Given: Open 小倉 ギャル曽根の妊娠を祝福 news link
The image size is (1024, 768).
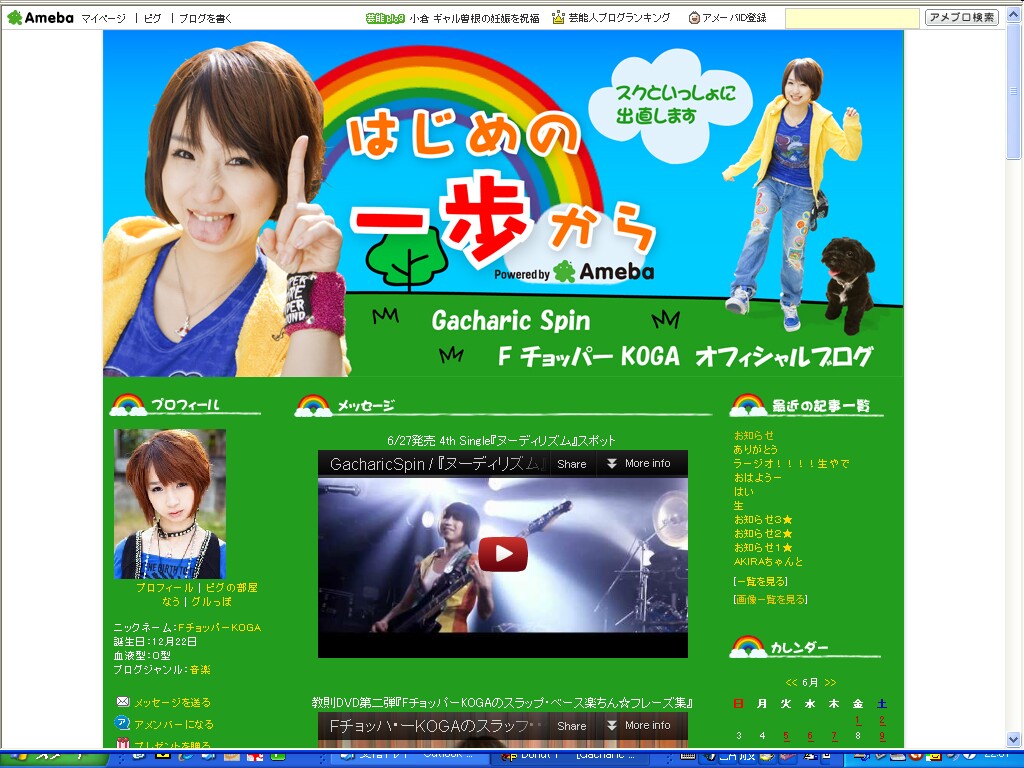Looking at the screenshot, I should (x=475, y=18).
